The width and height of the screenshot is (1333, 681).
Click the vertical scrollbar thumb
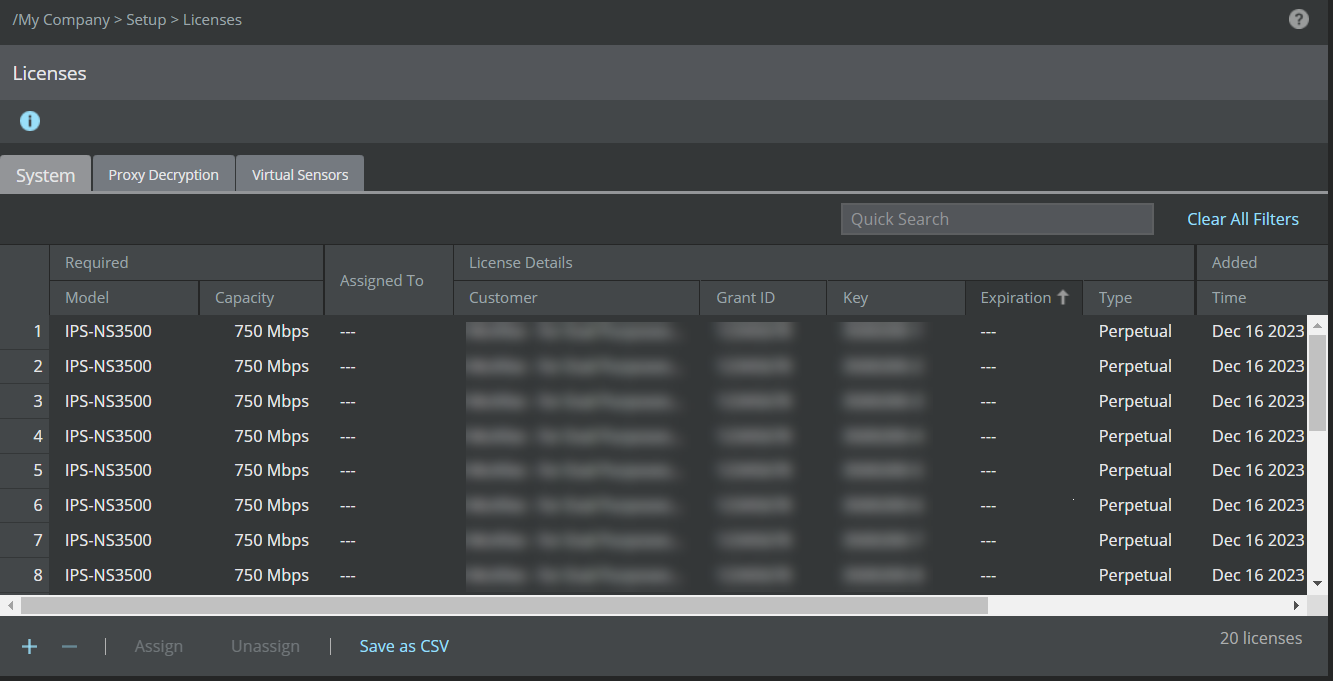(x=1317, y=383)
